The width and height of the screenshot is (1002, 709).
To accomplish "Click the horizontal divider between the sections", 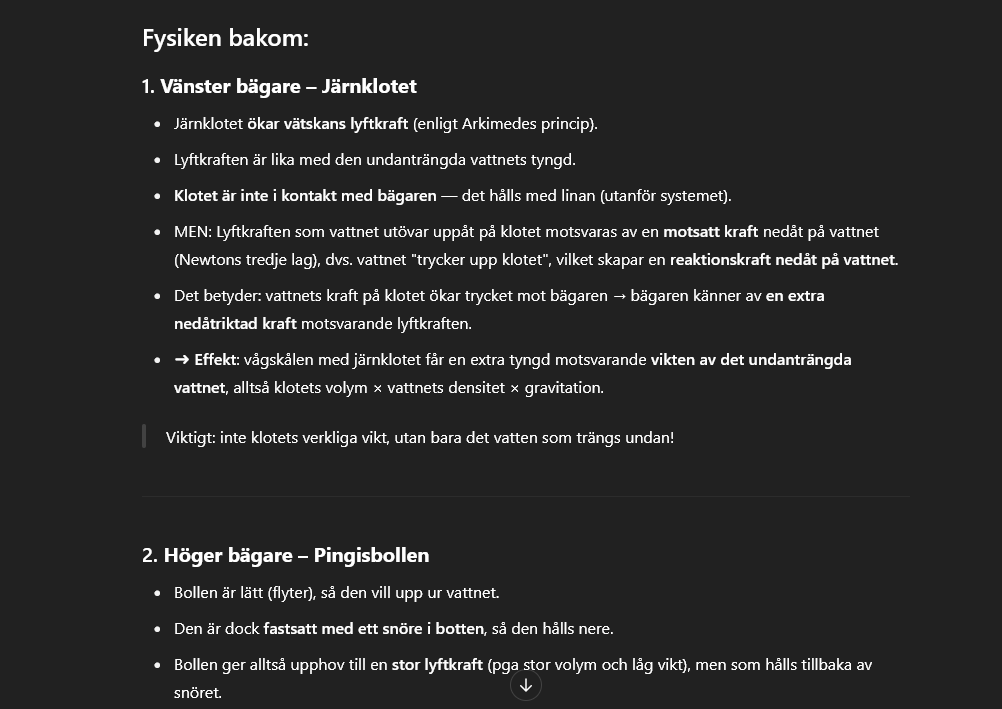I will point(525,496).
